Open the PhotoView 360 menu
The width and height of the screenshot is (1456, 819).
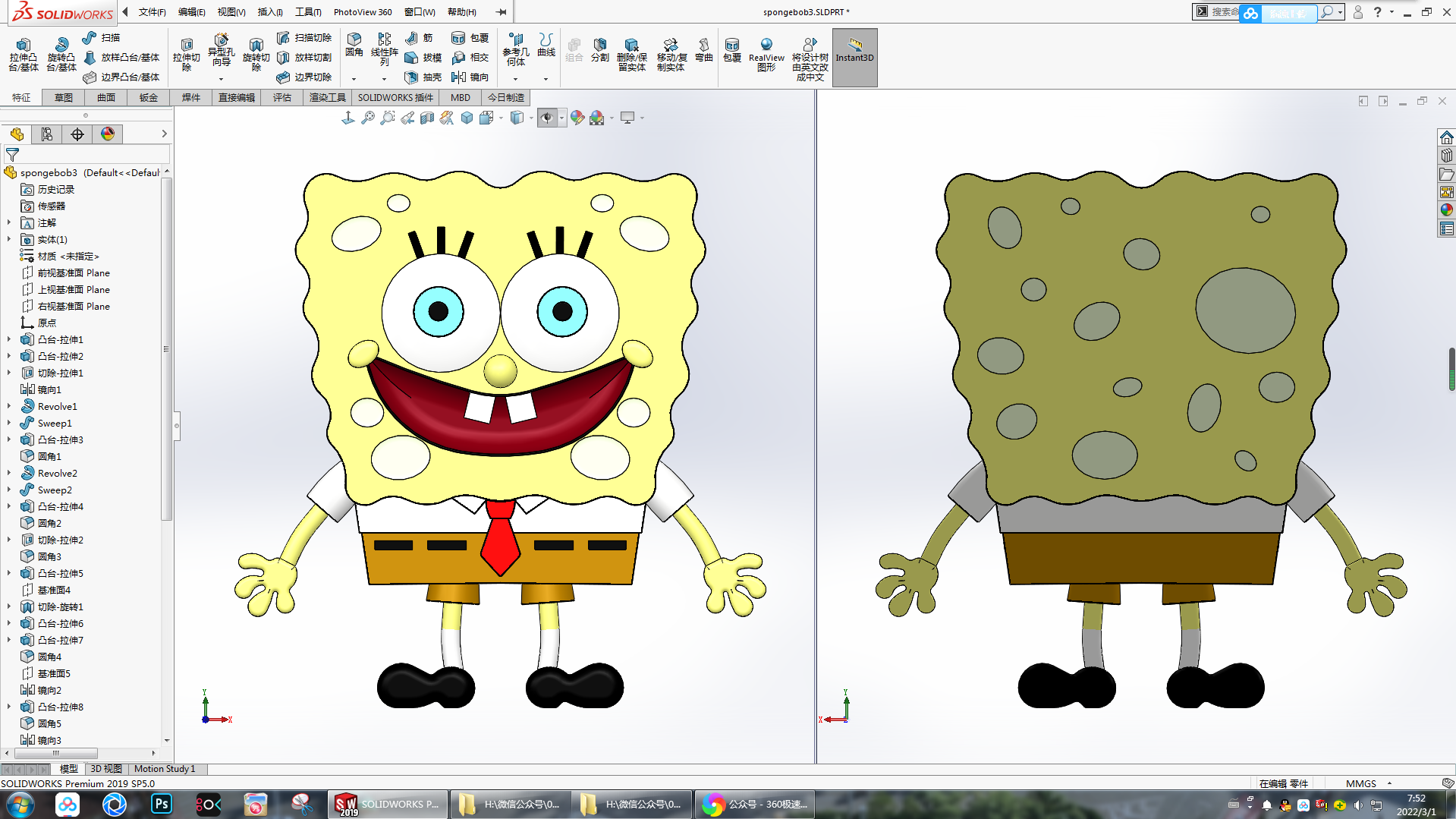tap(363, 12)
